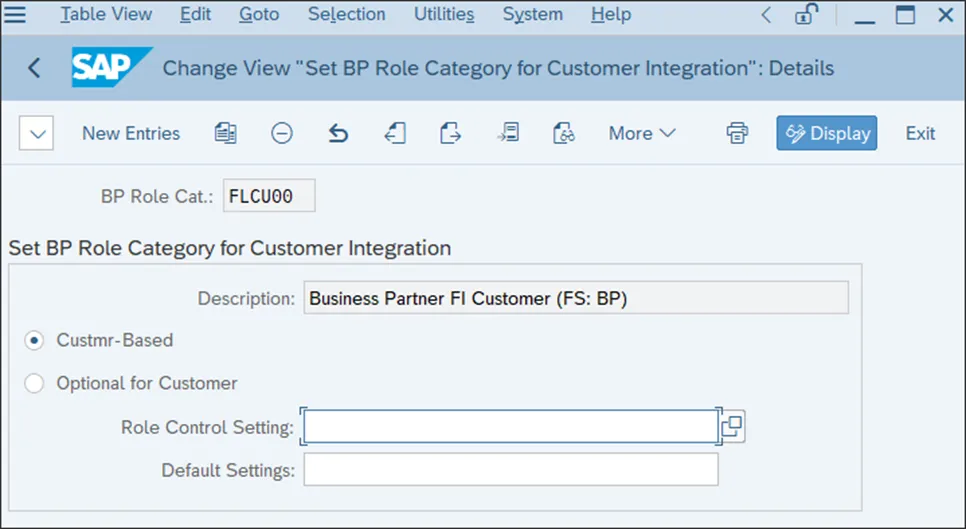Screen dimensions: 966x529
Task: Click the Other Entry position icon
Action: click(x=508, y=133)
